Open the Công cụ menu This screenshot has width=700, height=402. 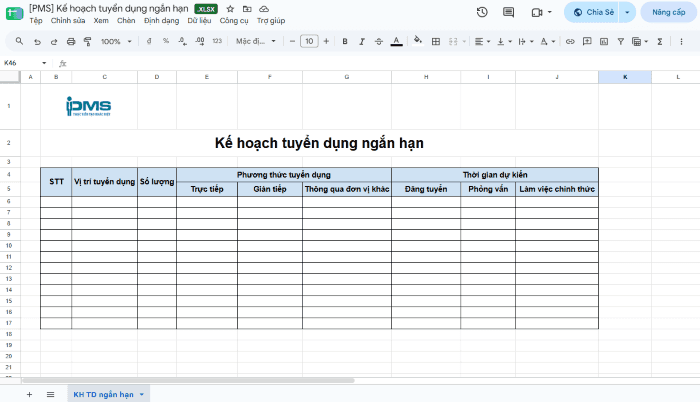234,21
